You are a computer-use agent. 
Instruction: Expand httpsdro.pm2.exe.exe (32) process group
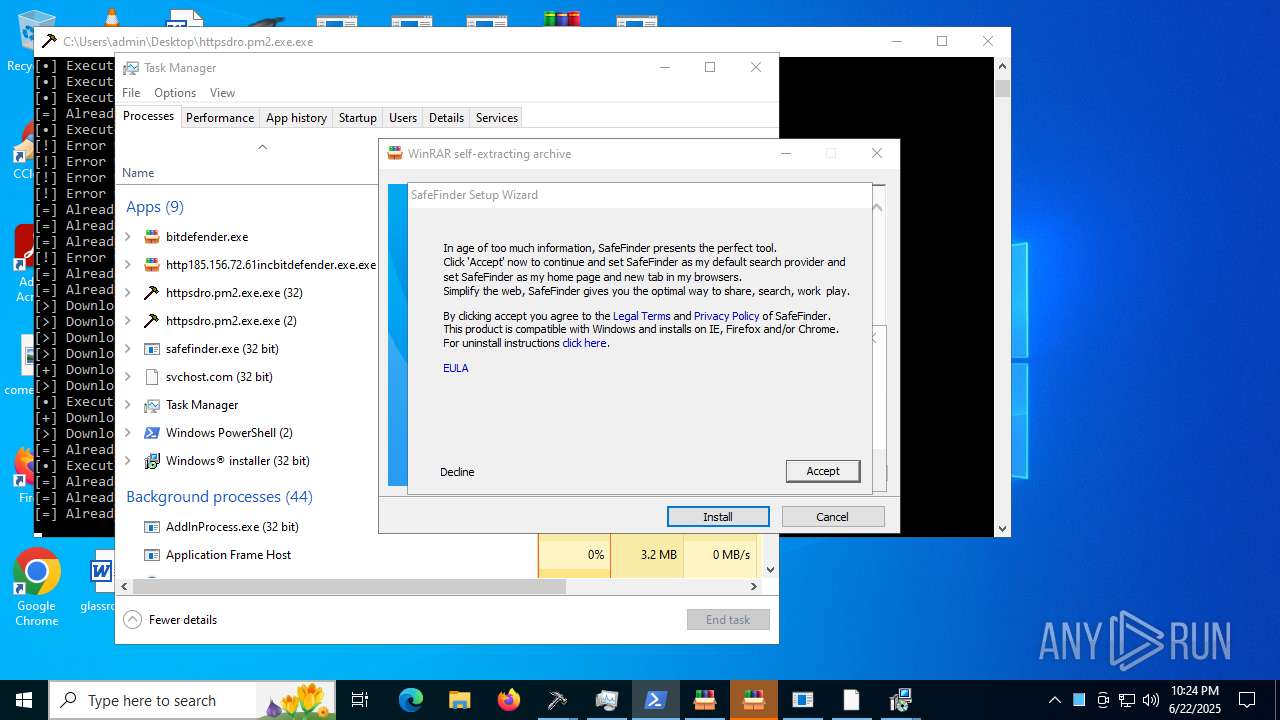[x=127, y=293]
